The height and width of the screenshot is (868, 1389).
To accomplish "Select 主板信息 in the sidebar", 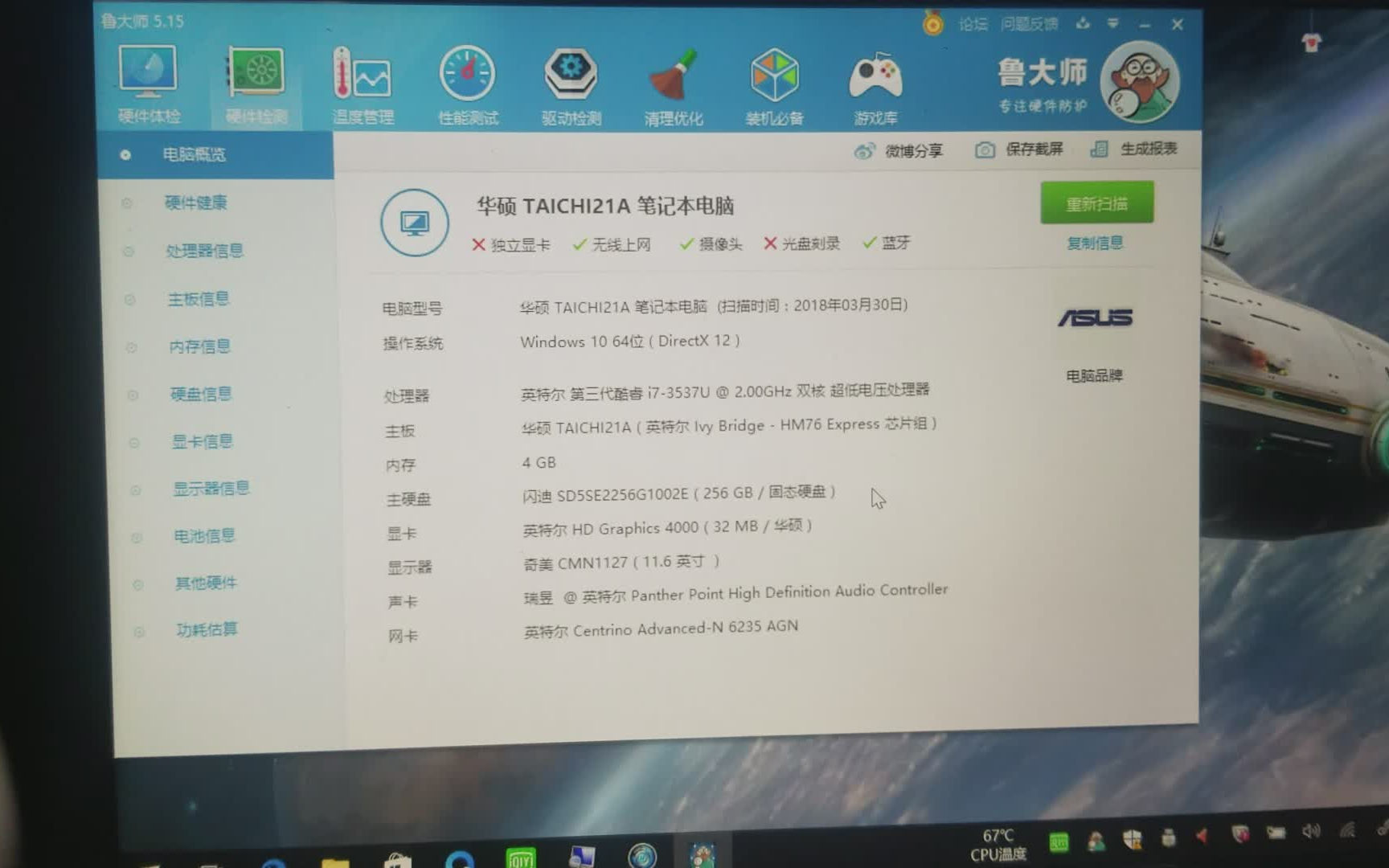I will click(x=199, y=299).
